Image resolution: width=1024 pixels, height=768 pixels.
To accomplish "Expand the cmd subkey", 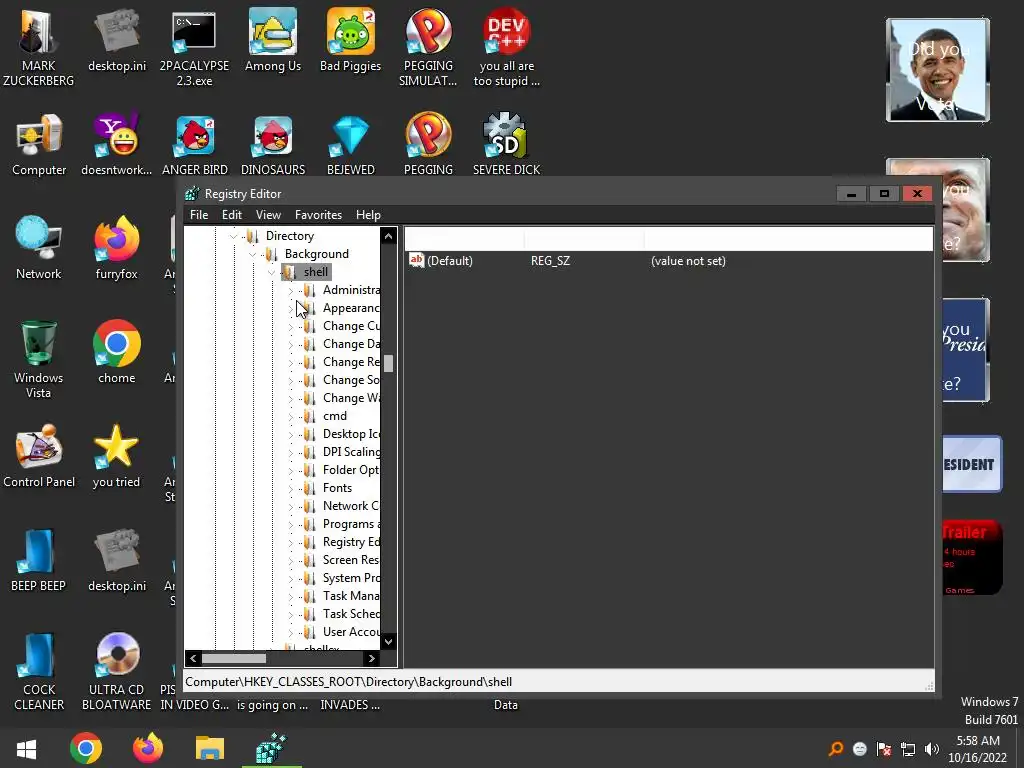I will point(291,417).
